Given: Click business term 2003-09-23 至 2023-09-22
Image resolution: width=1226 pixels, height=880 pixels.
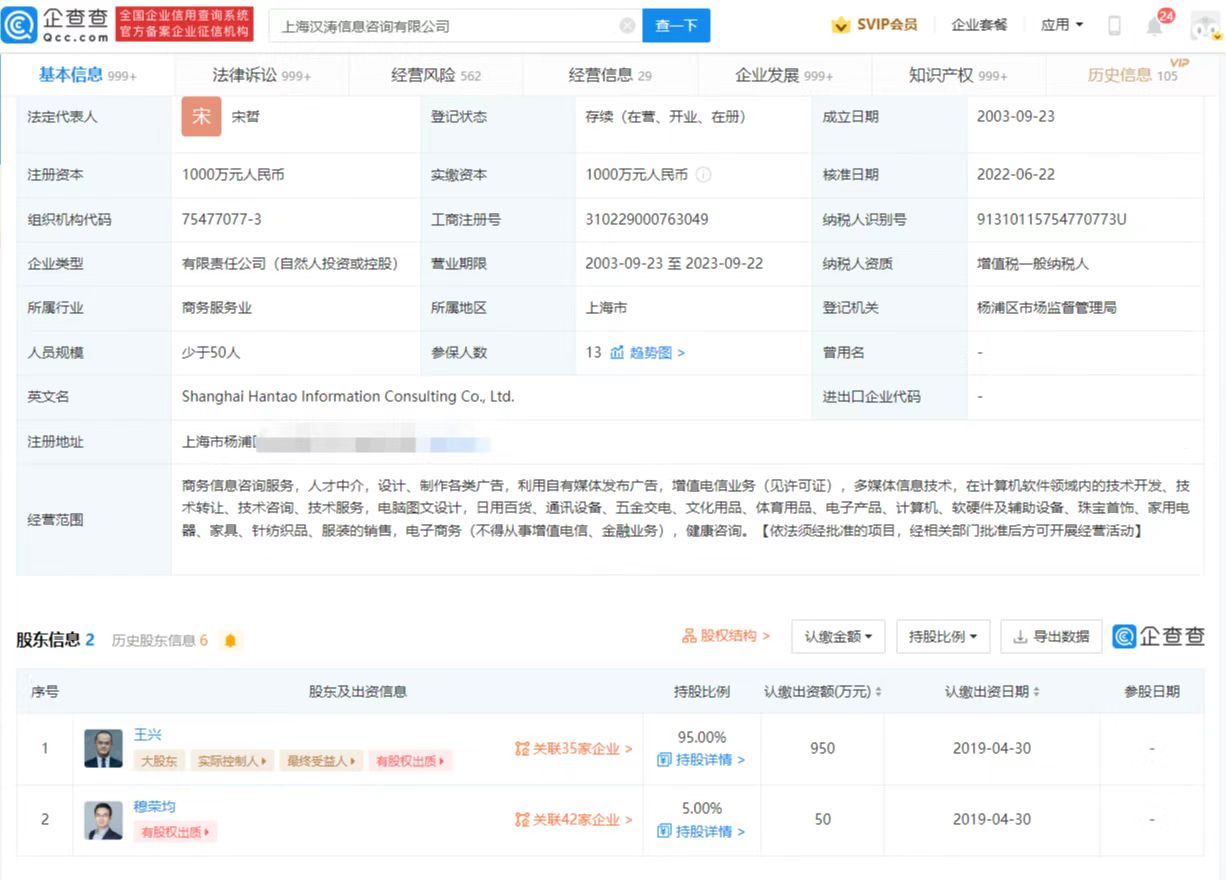Looking at the screenshot, I should point(674,264).
